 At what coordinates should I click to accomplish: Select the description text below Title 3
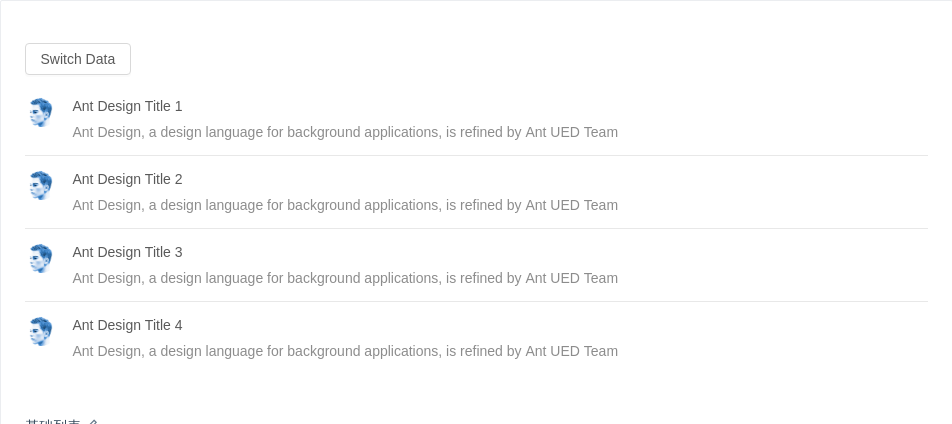(345, 278)
